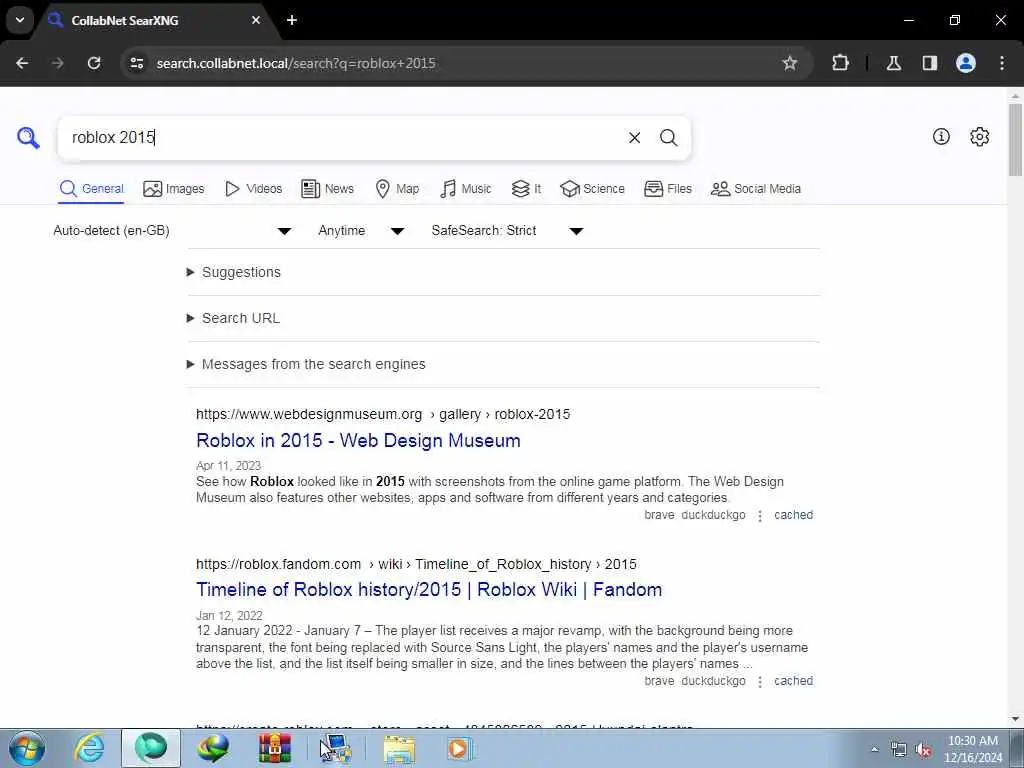The width and height of the screenshot is (1024, 768).
Task: Open Chrome Labs flask icon
Action: point(893,63)
